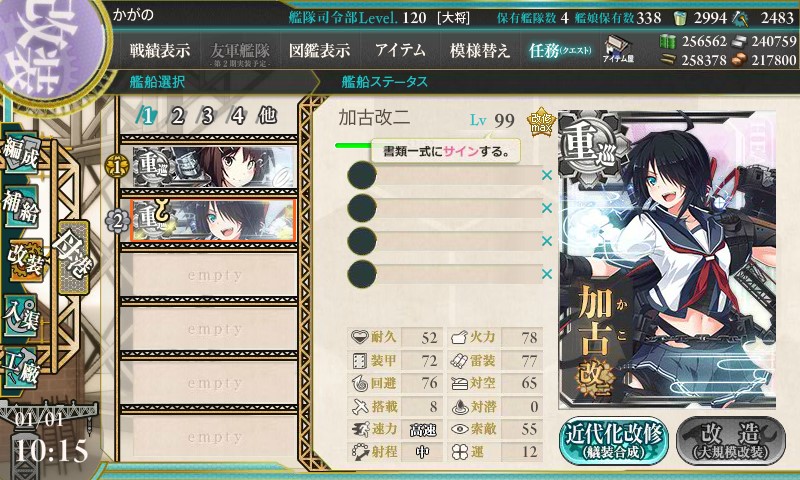Switch to fleet tab 2
800x480 pixels.
178,116
